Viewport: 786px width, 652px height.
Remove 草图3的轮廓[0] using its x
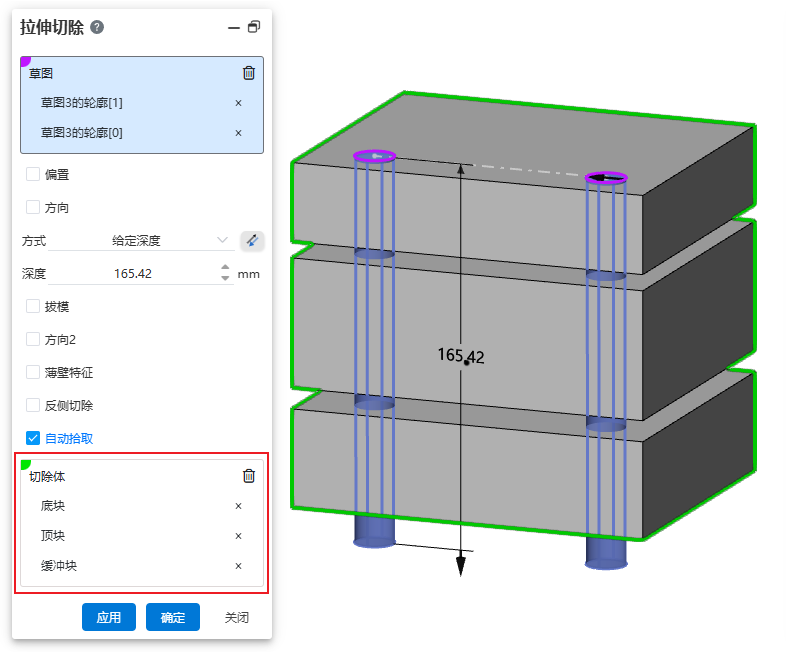(x=238, y=133)
